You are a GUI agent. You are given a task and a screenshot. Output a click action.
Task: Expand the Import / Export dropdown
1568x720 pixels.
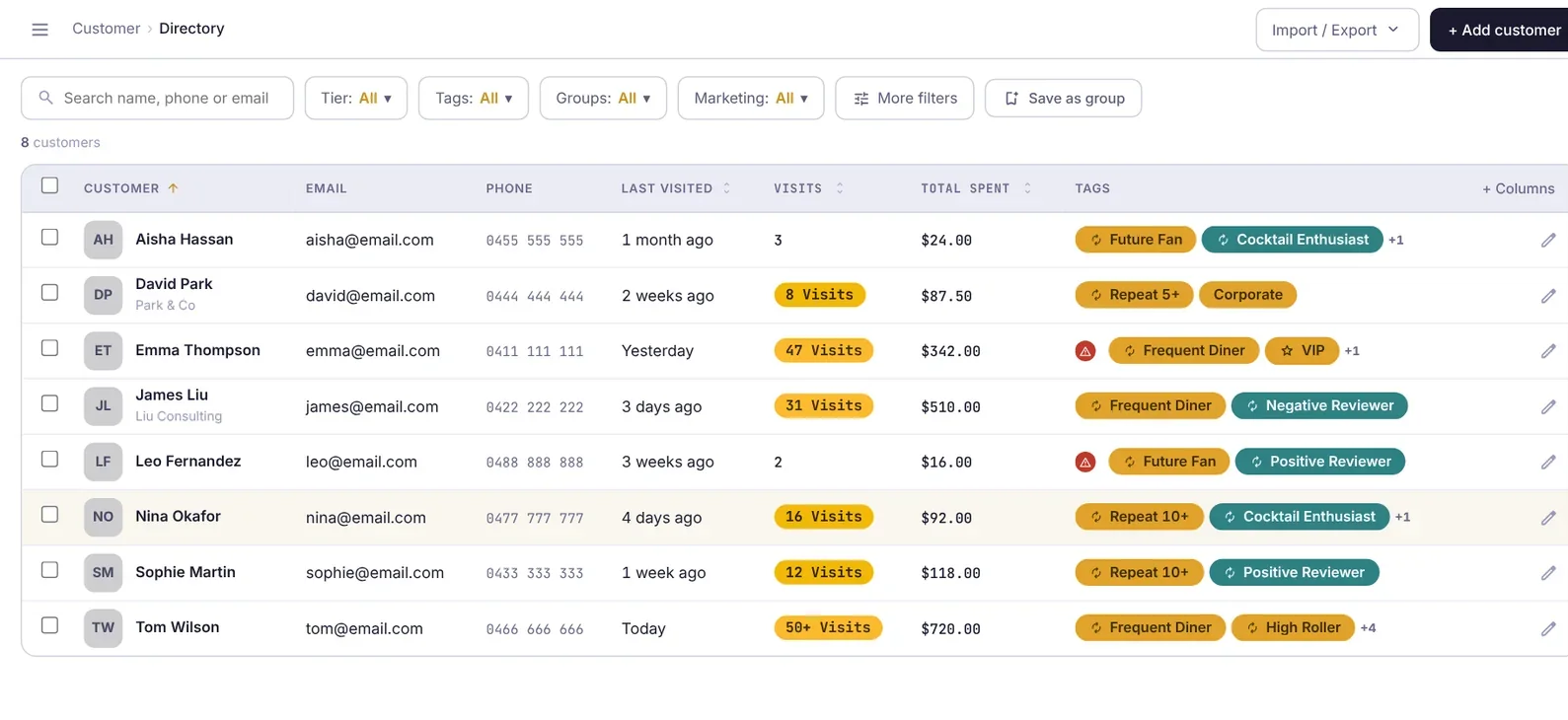click(1337, 30)
